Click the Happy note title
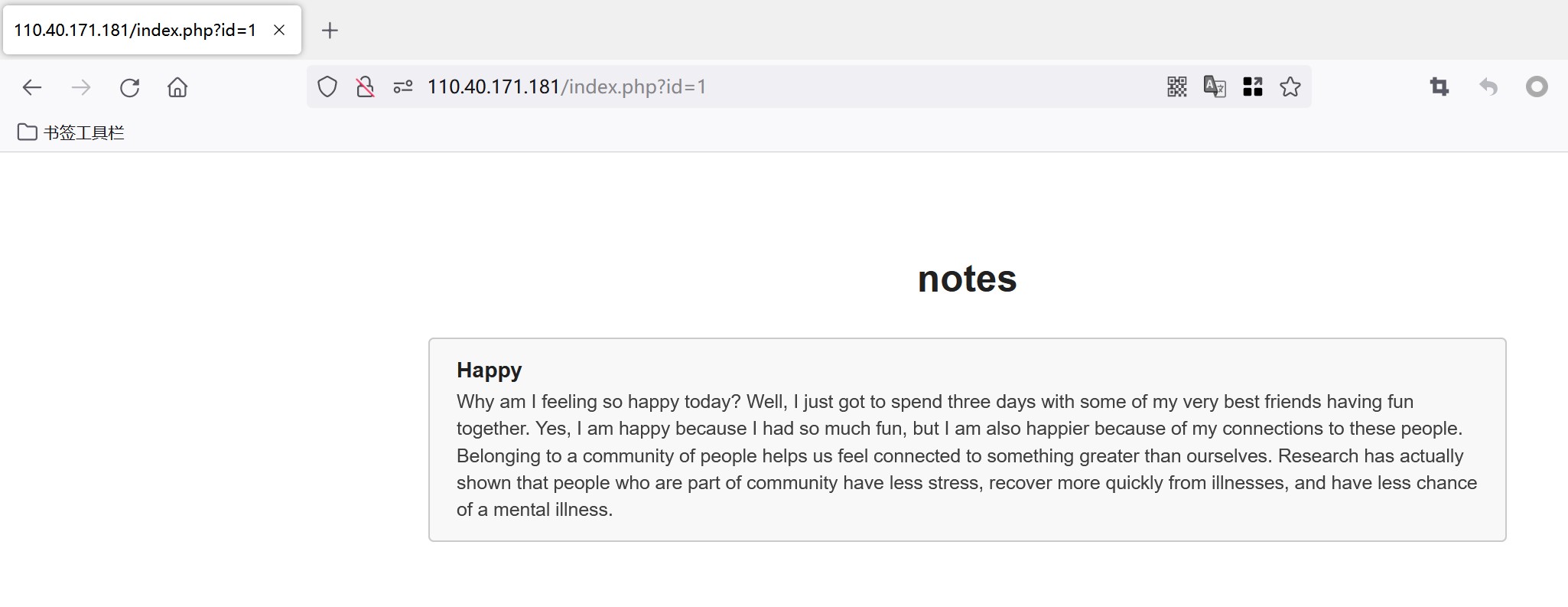1568x607 pixels. 489,370
